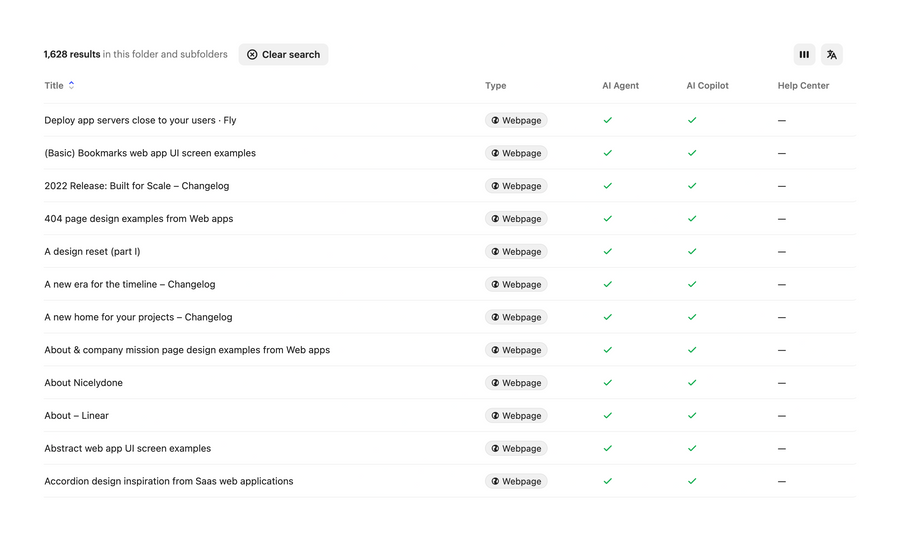Click Webpage tag in About & company mission row
The width and height of the screenshot is (900, 541).
(516, 349)
